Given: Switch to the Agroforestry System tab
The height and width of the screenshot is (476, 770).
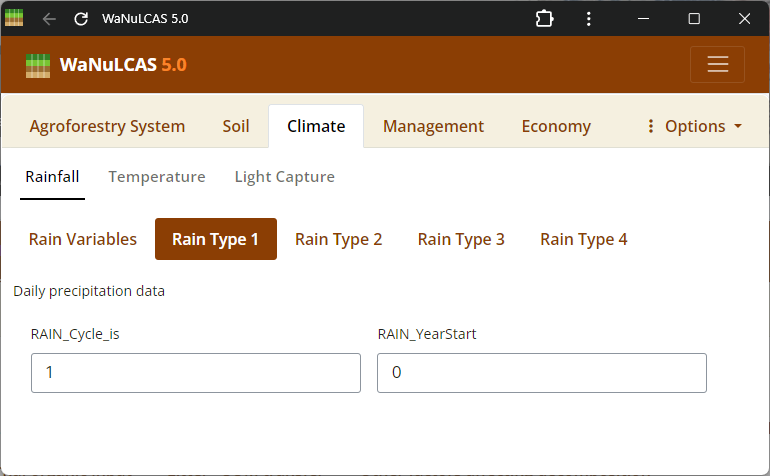Looking at the screenshot, I should [107, 126].
